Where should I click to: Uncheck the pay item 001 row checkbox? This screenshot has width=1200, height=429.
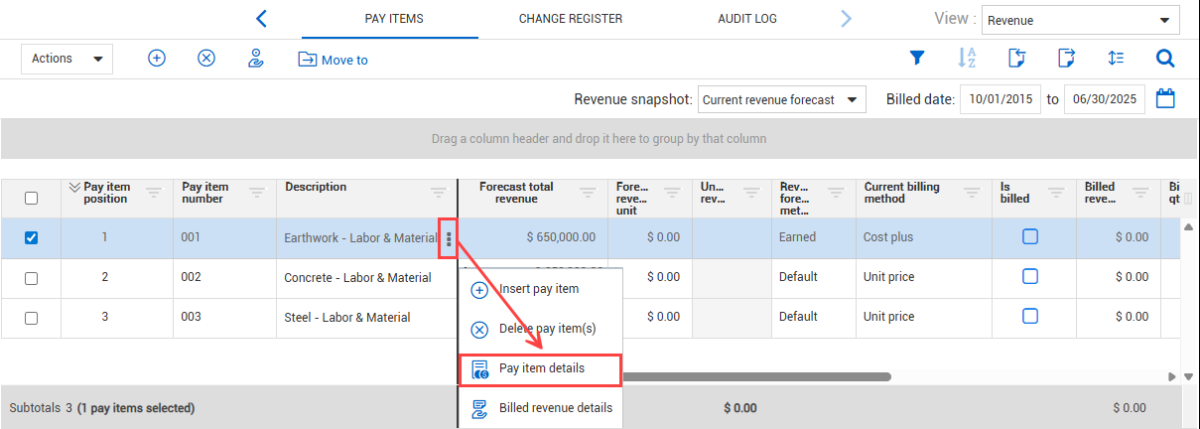tap(31, 238)
